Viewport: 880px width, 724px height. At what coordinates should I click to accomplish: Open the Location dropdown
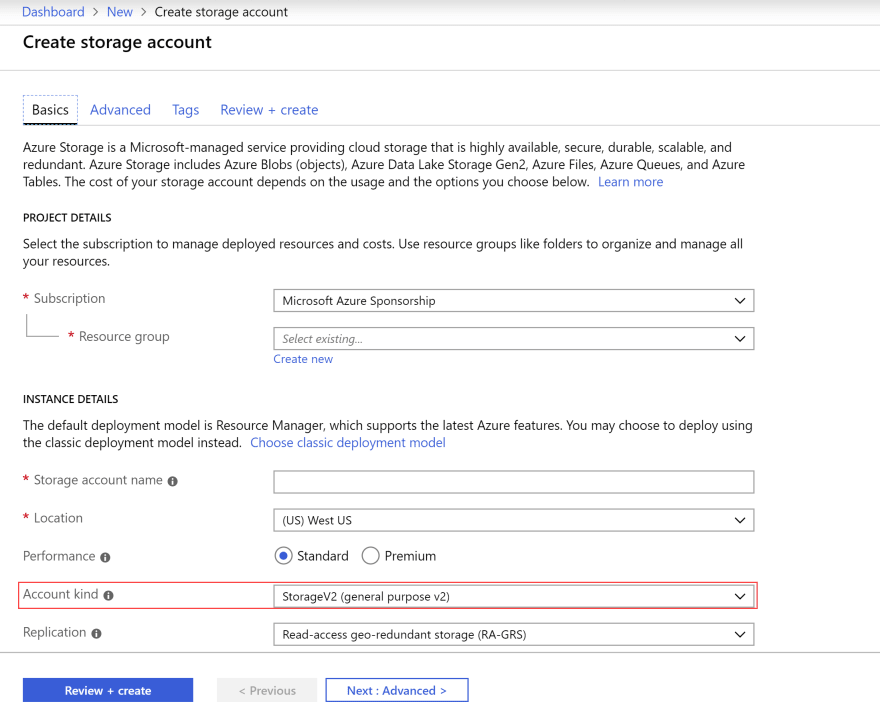coord(514,520)
